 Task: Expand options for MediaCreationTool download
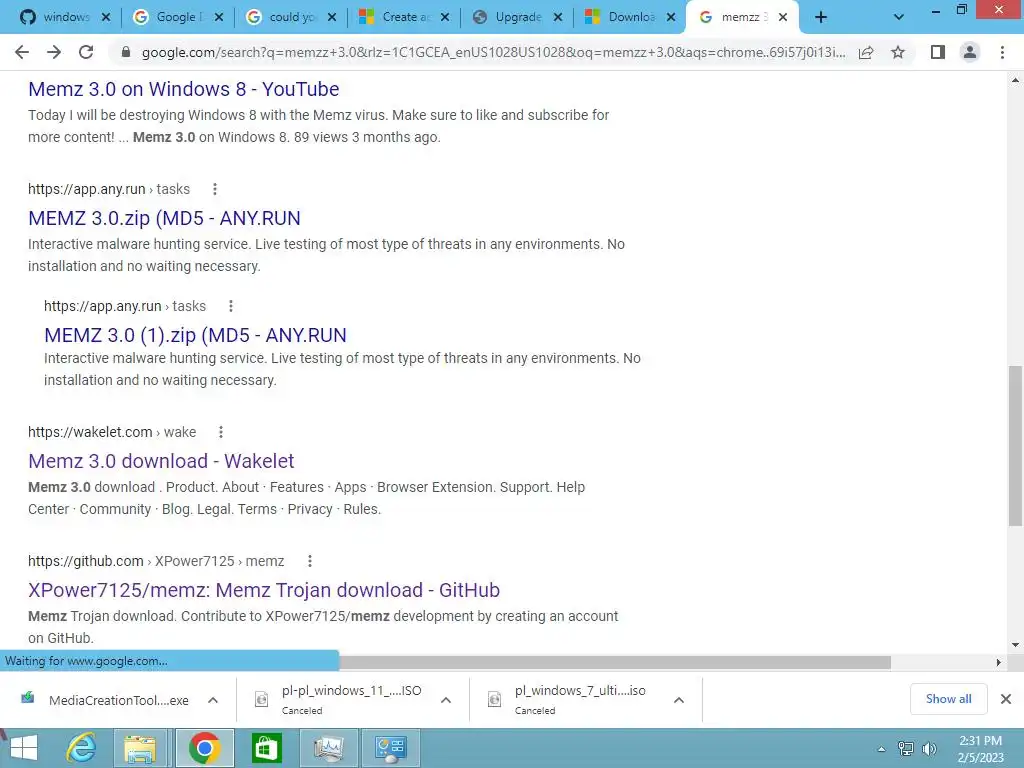click(x=213, y=700)
